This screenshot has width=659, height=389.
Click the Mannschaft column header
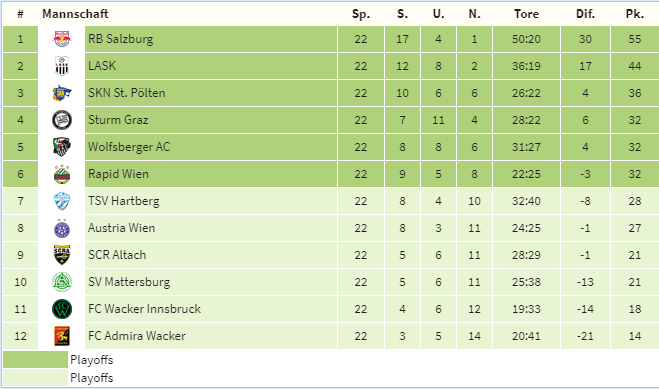pos(75,14)
